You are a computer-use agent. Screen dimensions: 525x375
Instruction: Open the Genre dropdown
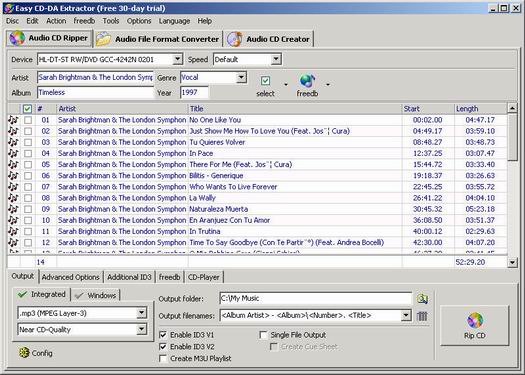[x=241, y=78]
